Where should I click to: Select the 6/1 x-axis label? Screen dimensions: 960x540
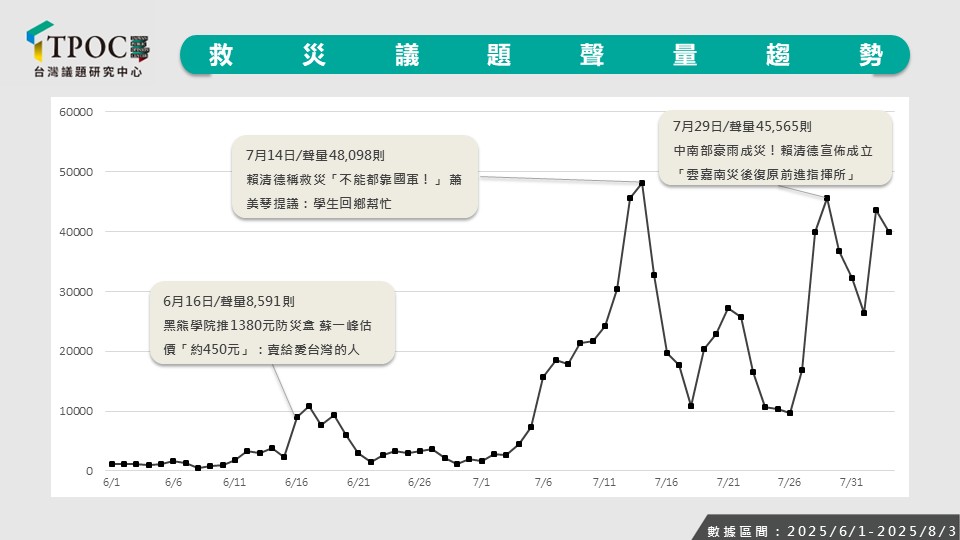[x=111, y=482]
